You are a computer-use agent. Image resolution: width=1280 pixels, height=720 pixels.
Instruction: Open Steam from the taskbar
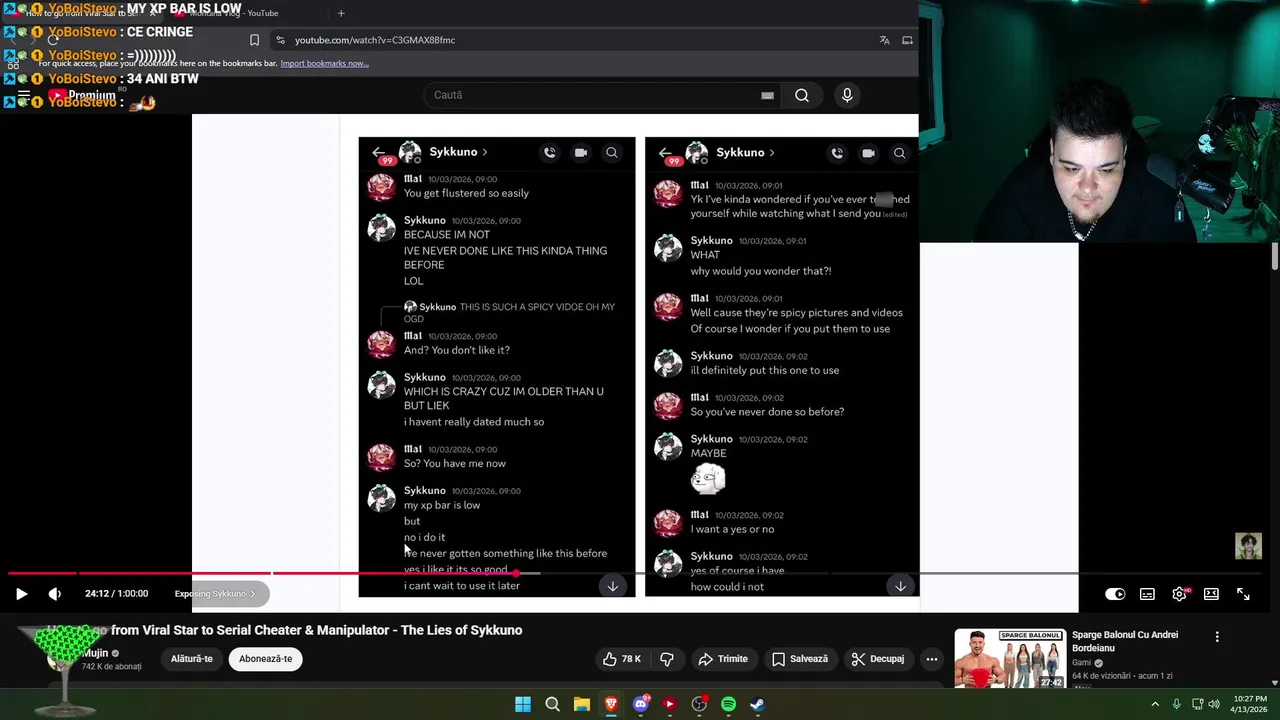(757, 704)
